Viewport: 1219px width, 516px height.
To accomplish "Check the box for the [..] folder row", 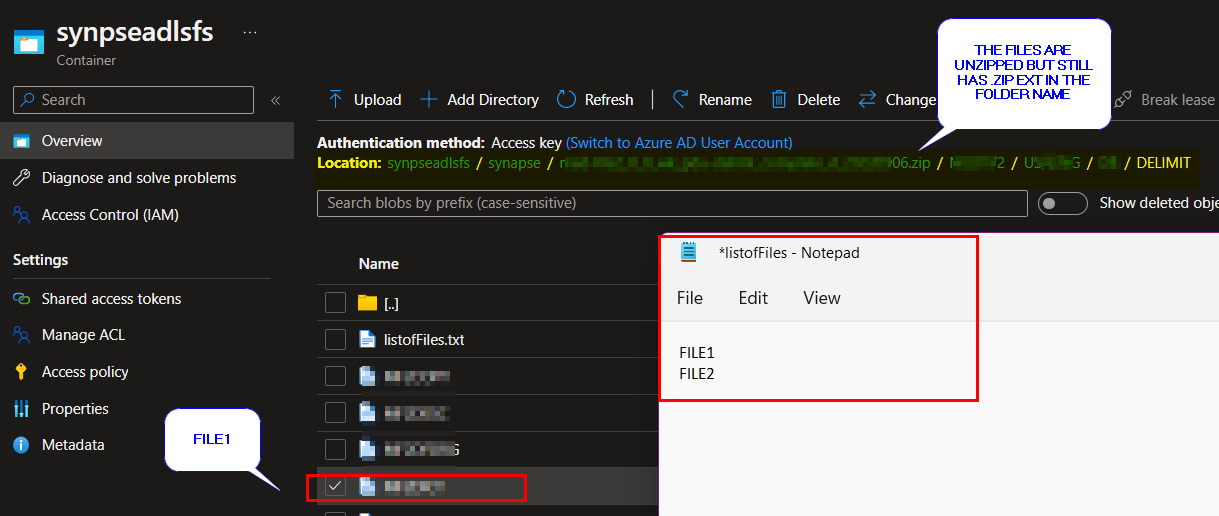I will tap(336, 303).
